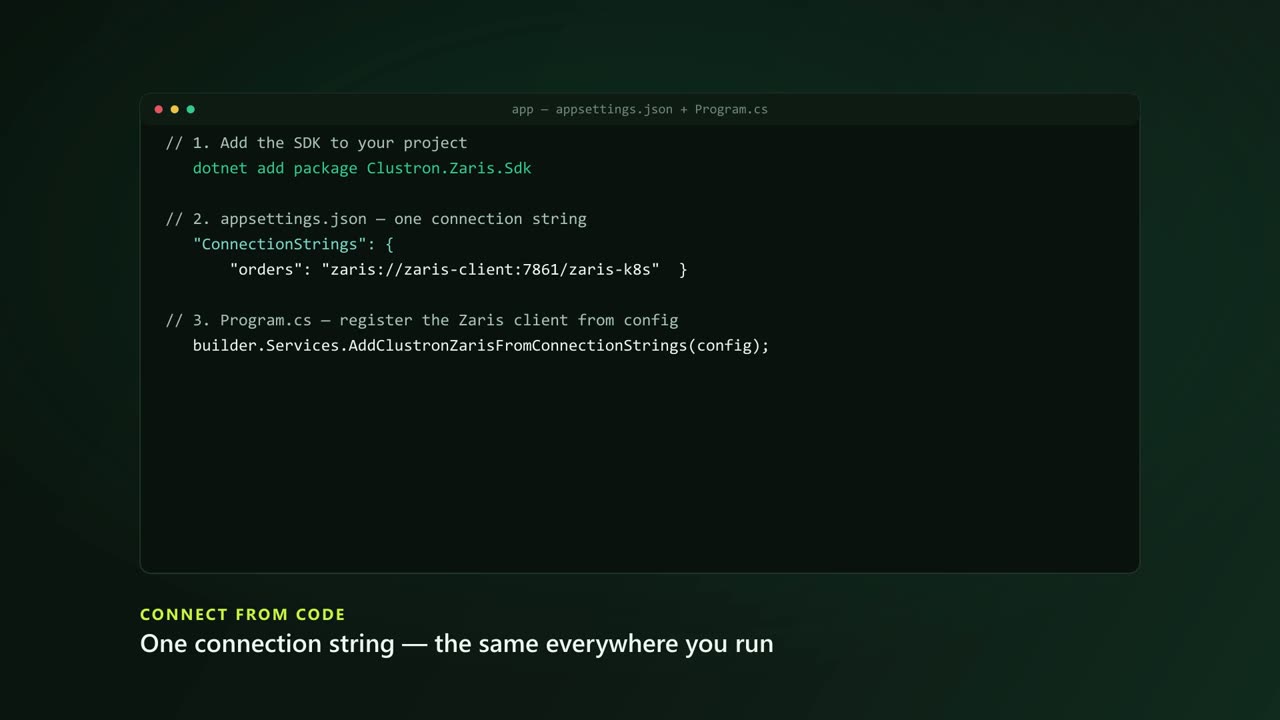The image size is (1280, 720).
Task: Click the green maximize dot in the window
Action: tap(190, 109)
